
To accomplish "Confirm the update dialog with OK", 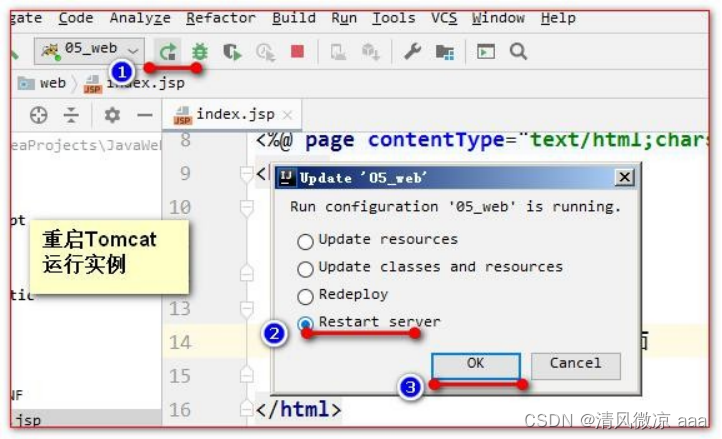I will (476, 366).
